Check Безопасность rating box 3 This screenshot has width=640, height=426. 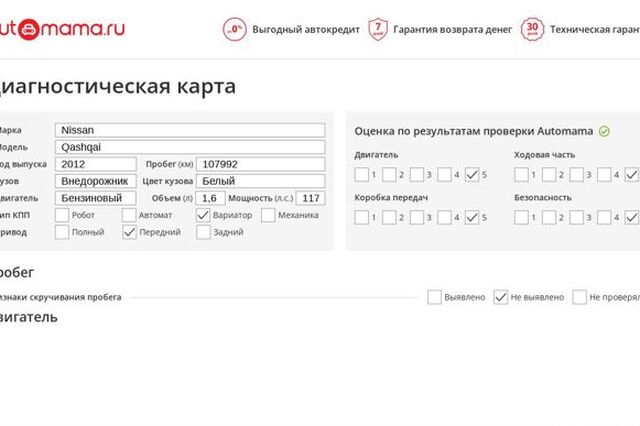pyautogui.click(x=577, y=217)
